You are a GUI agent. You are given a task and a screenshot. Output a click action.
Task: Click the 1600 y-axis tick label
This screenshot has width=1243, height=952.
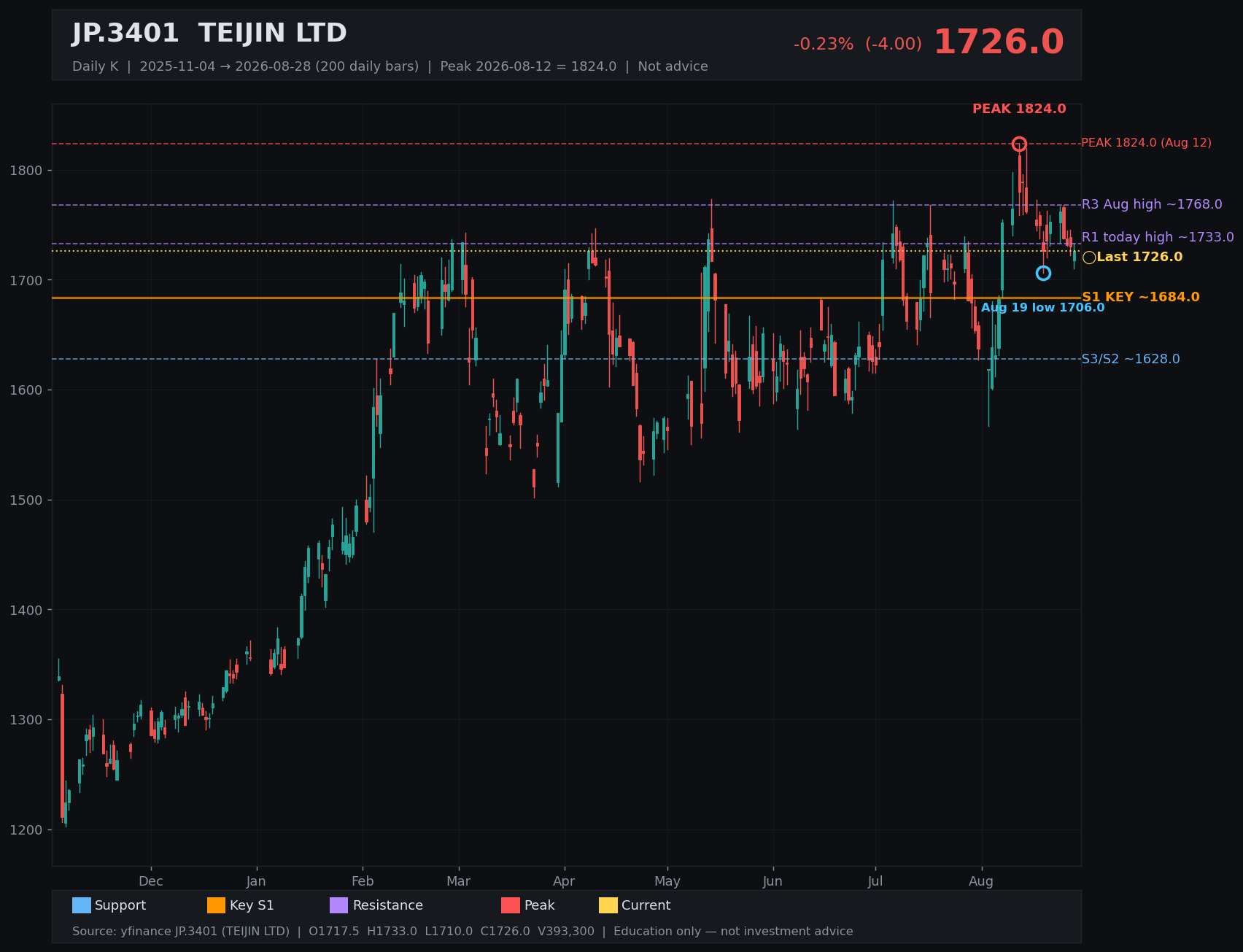coord(26,390)
